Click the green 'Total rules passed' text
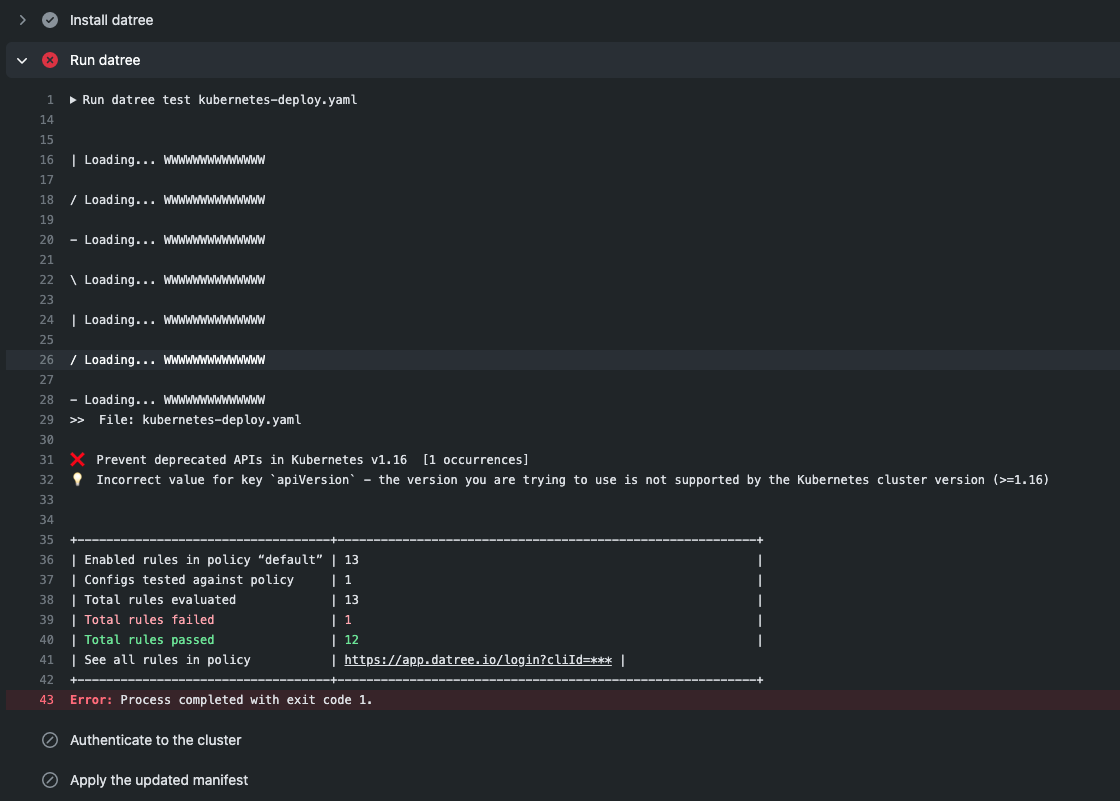 tap(149, 640)
